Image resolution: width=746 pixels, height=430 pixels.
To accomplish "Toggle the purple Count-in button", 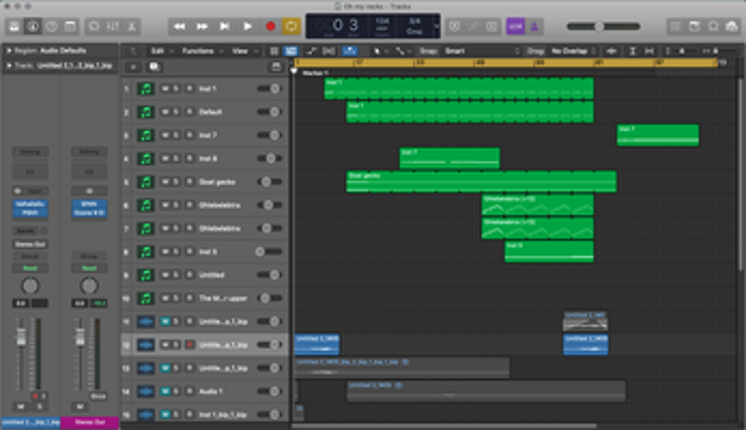I will (515, 27).
